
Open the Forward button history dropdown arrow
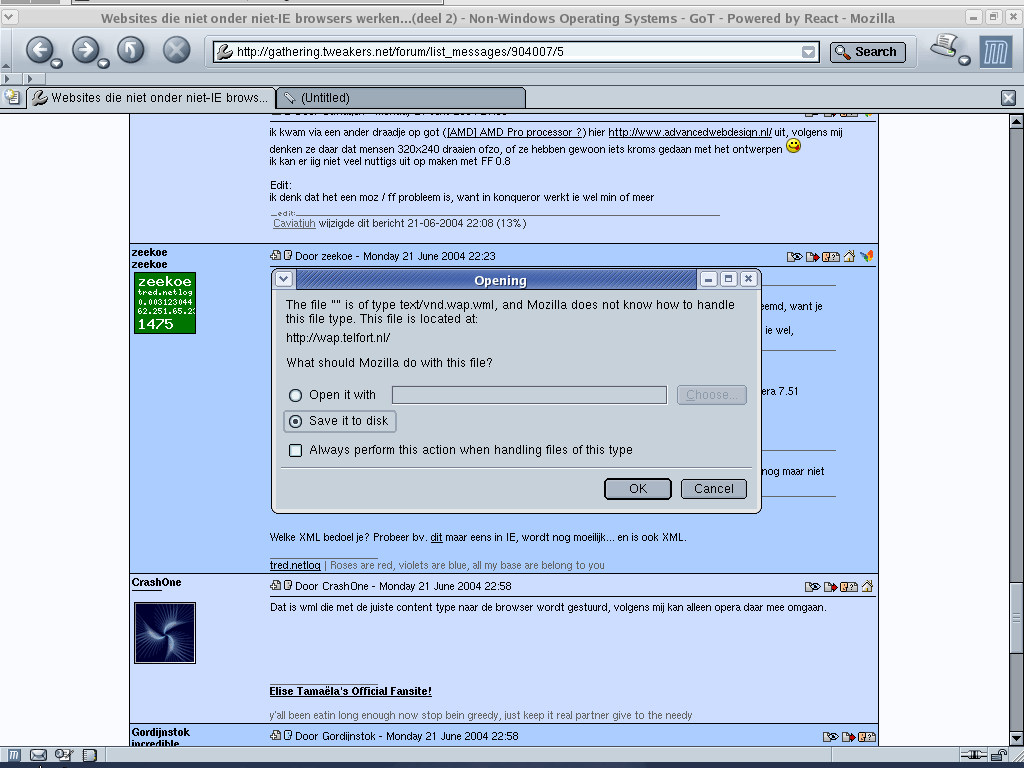pos(103,63)
